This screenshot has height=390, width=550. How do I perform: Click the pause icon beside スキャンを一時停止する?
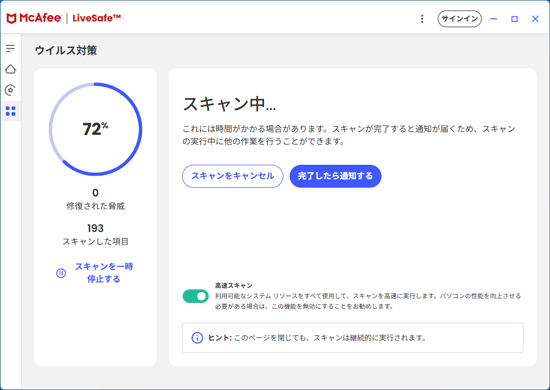click(61, 273)
